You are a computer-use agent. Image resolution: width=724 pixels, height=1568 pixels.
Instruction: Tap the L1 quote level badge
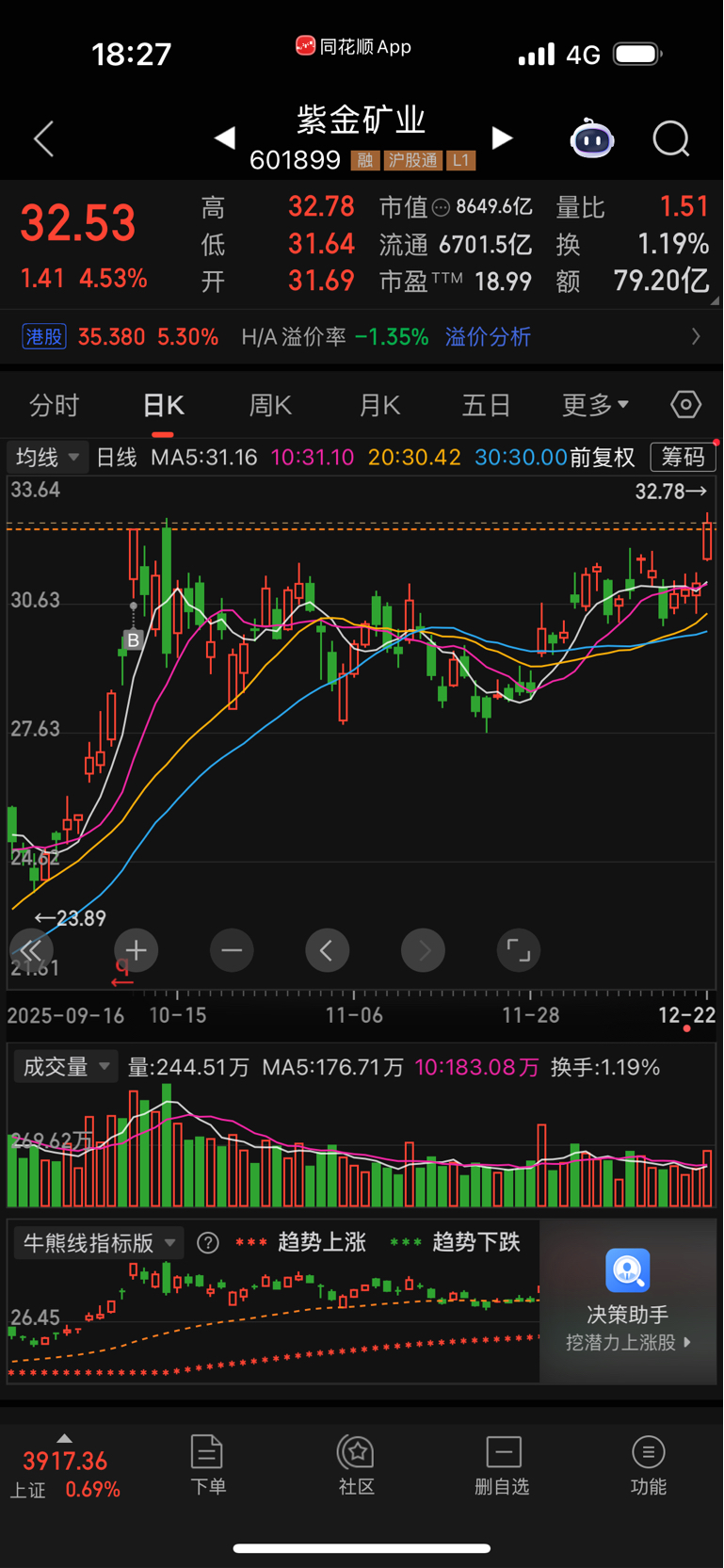pyautogui.click(x=460, y=160)
